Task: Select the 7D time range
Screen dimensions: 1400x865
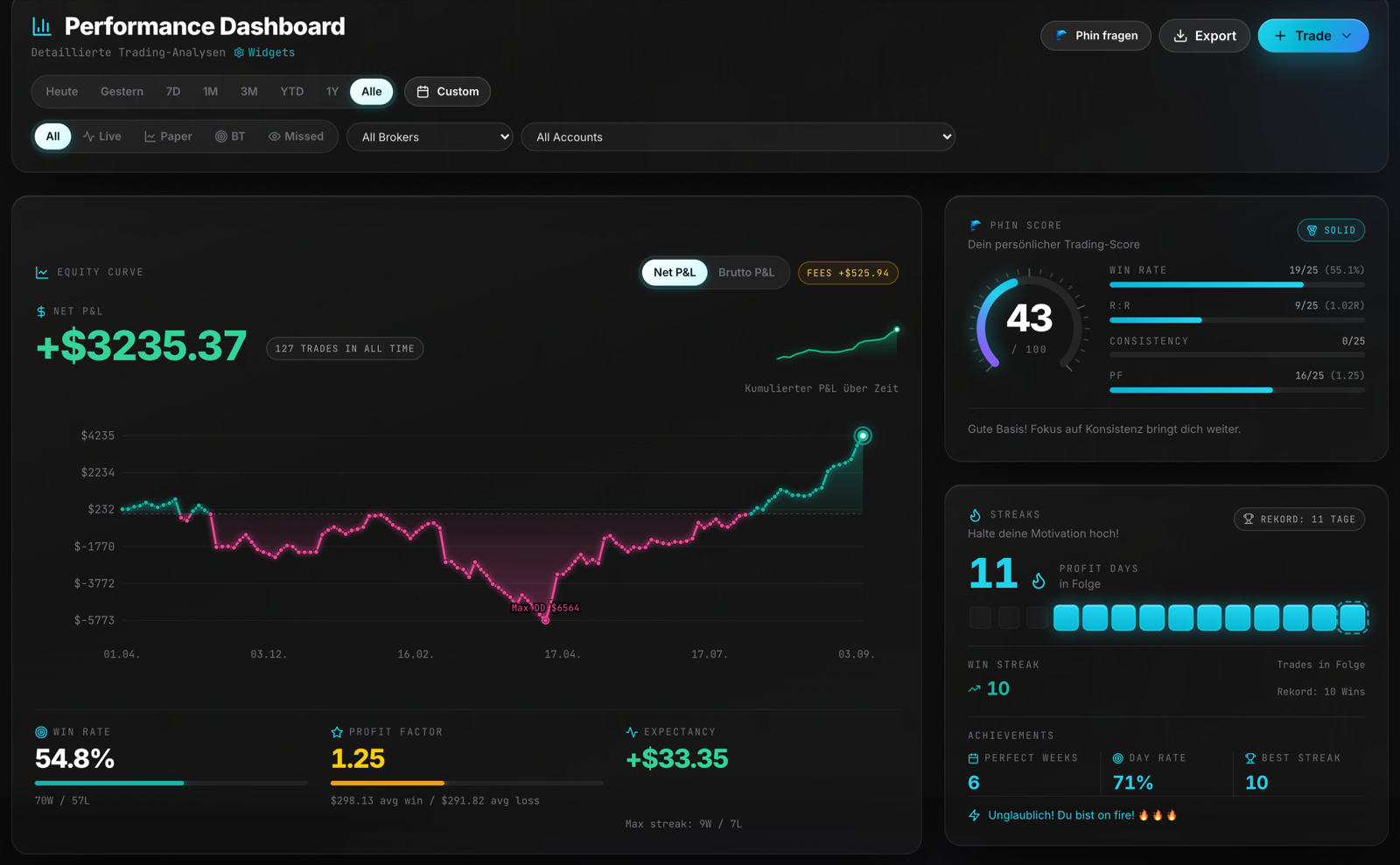Action: click(173, 92)
